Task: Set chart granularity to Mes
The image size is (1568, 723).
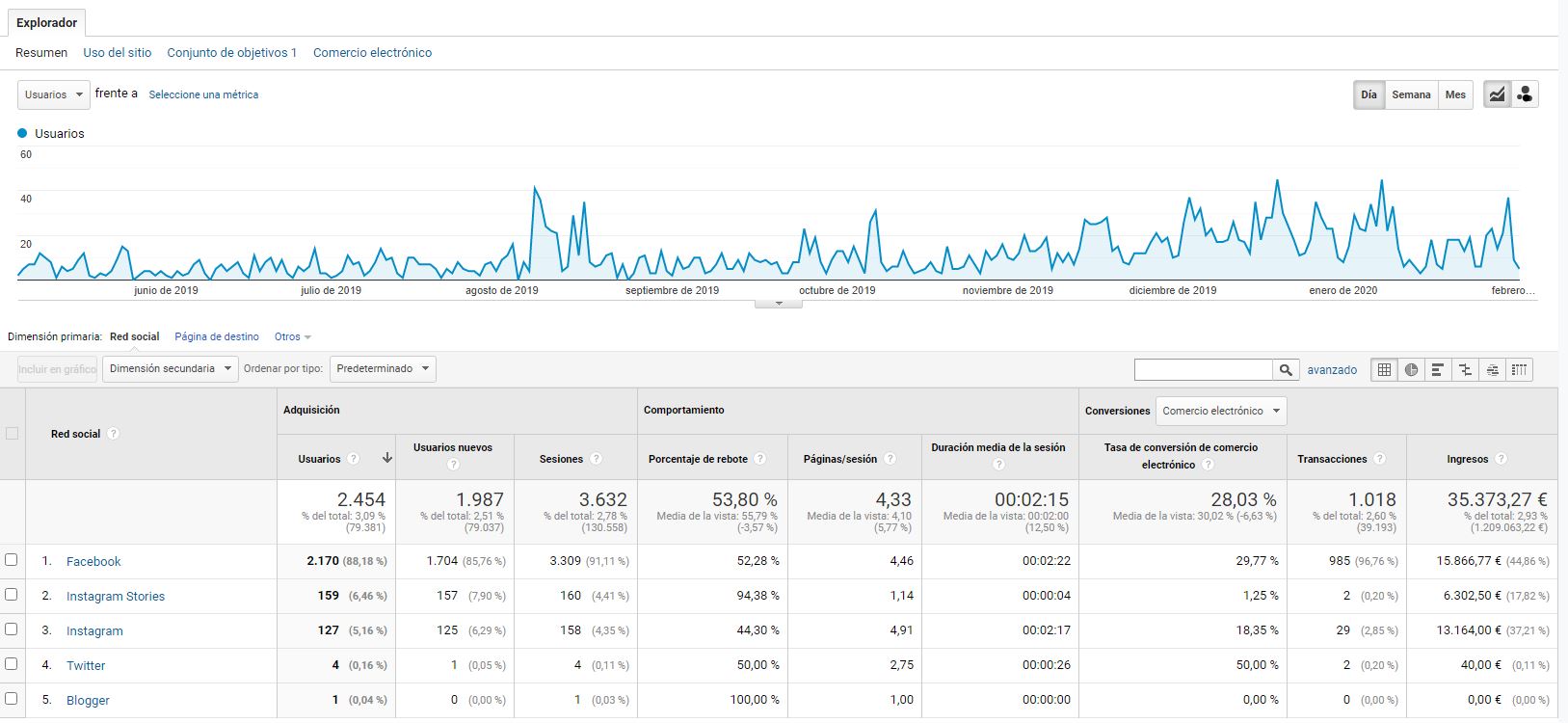Action: (x=1455, y=94)
